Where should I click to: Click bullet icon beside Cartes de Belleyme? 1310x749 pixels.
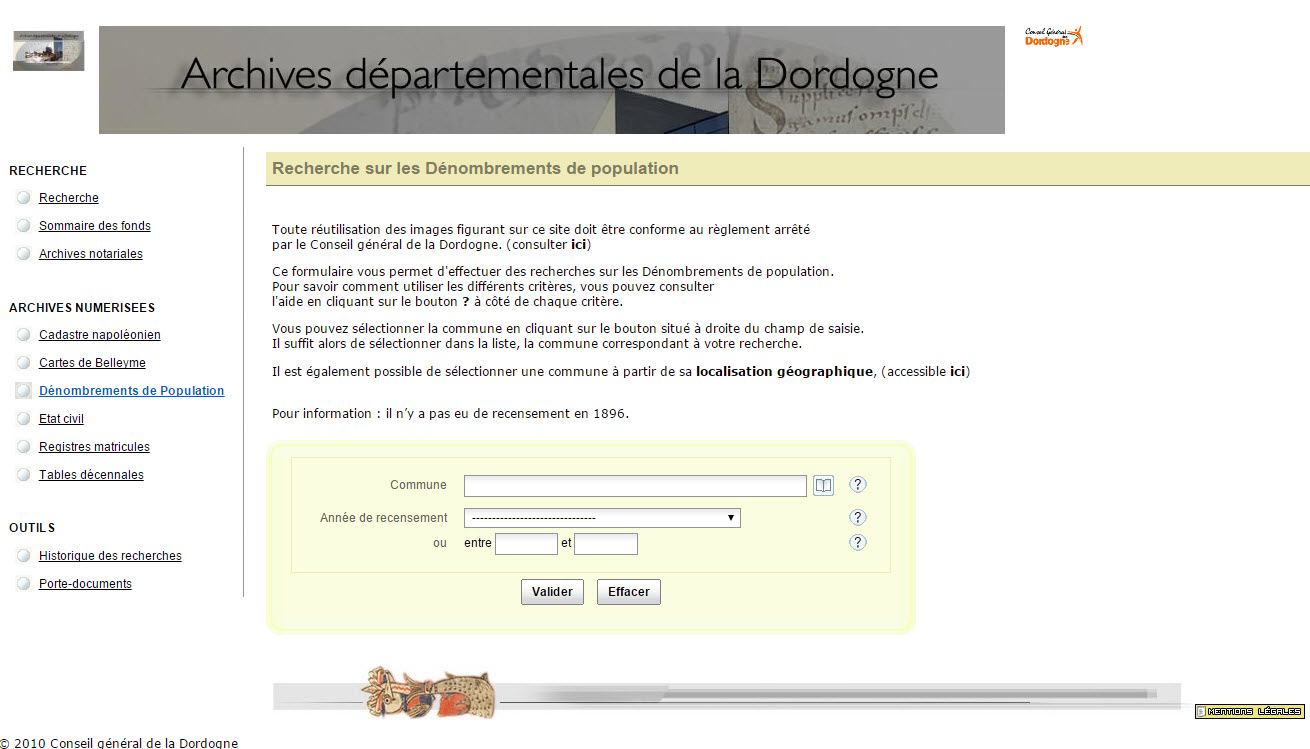pyautogui.click(x=24, y=363)
